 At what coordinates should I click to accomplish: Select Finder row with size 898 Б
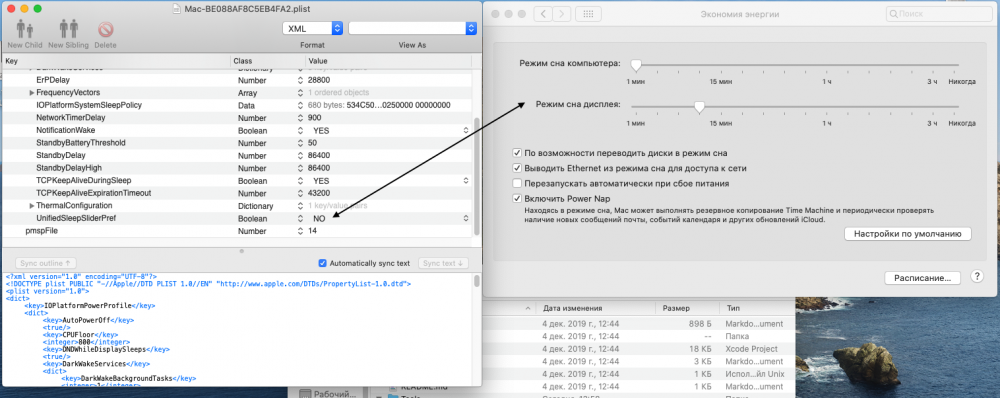[x=640, y=324]
